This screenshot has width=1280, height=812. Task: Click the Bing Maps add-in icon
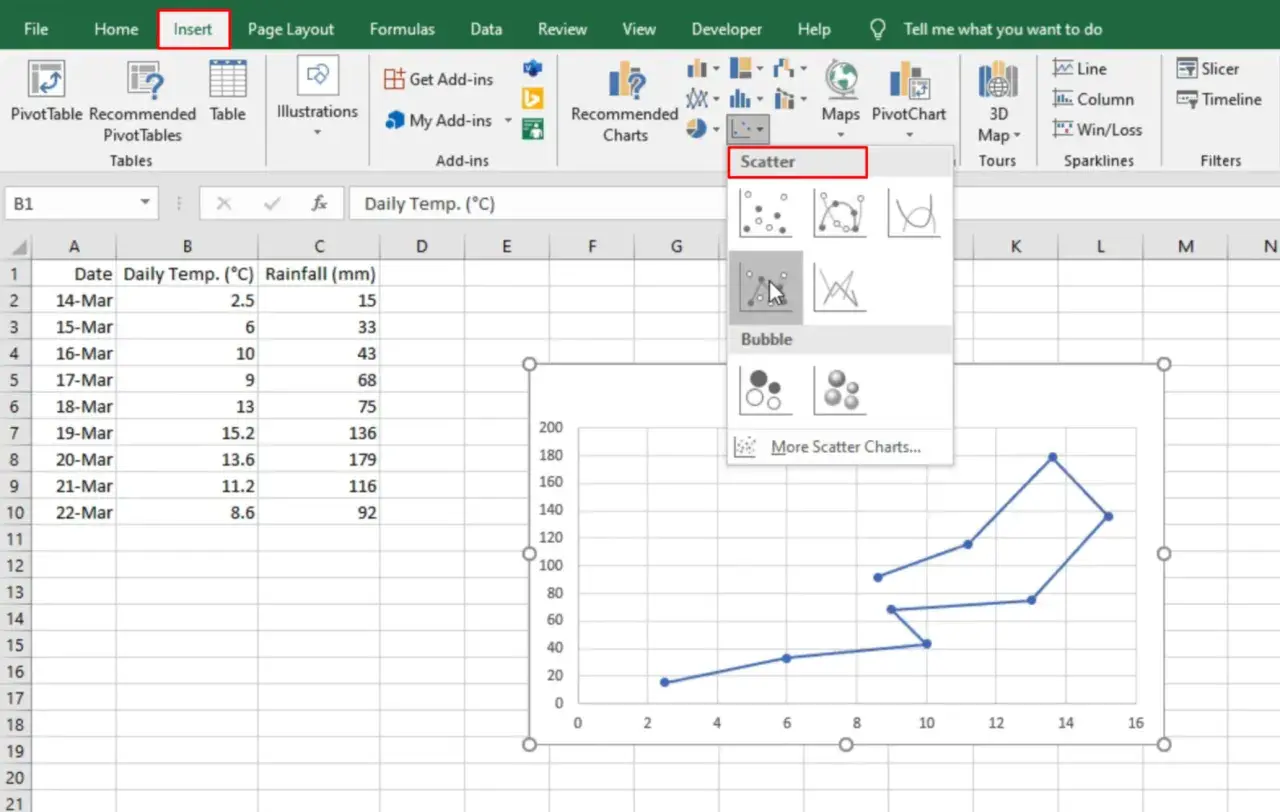533,98
